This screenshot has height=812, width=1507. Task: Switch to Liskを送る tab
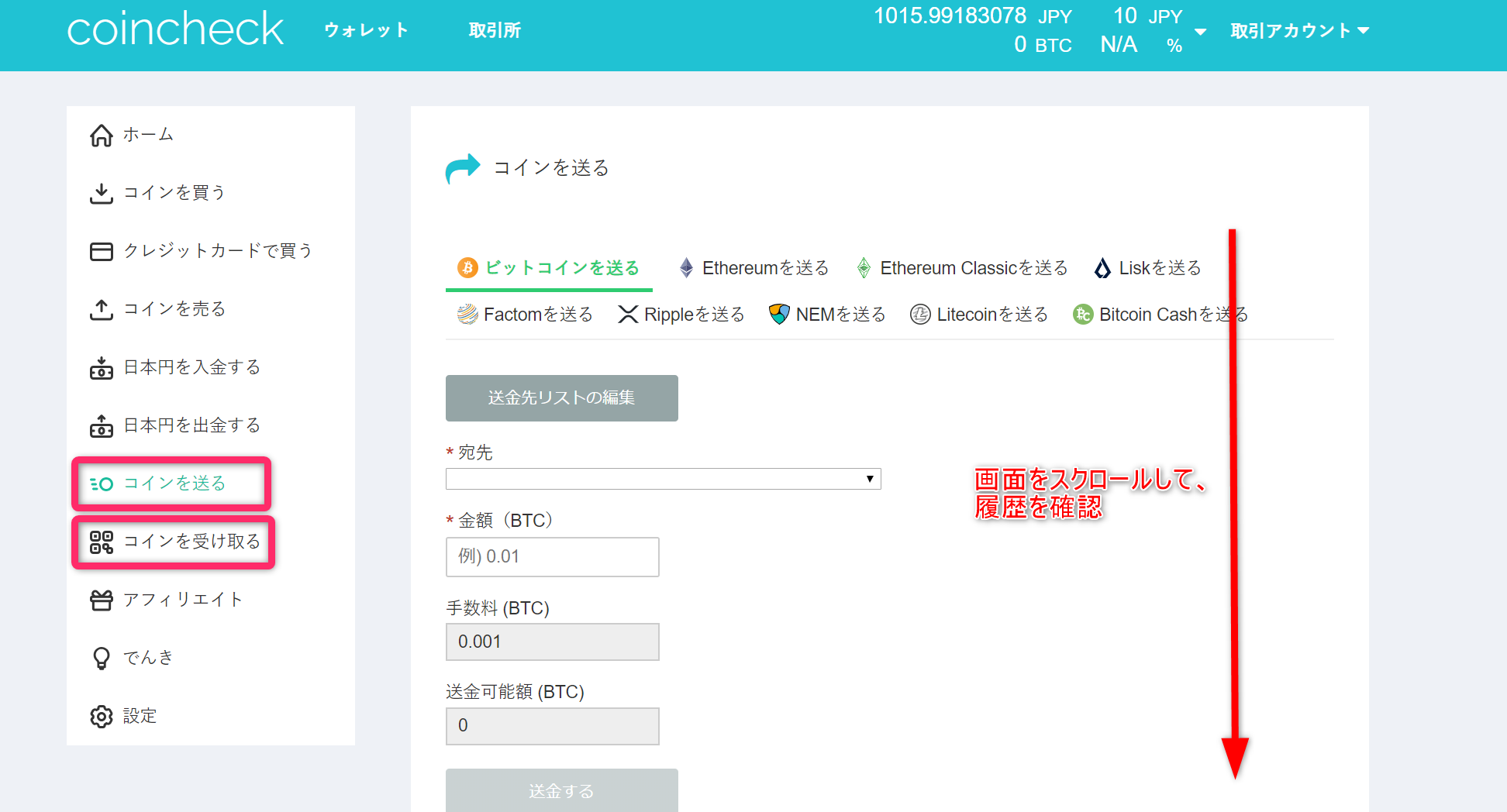[x=1148, y=268]
